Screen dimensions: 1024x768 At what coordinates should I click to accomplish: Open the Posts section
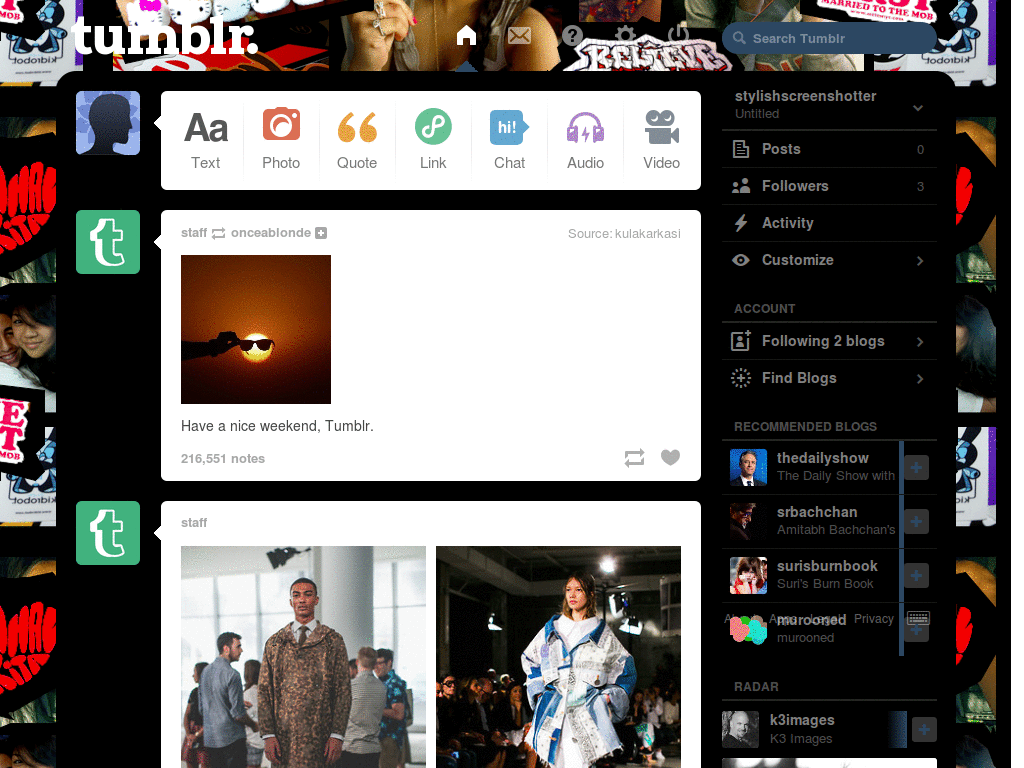click(x=829, y=149)
